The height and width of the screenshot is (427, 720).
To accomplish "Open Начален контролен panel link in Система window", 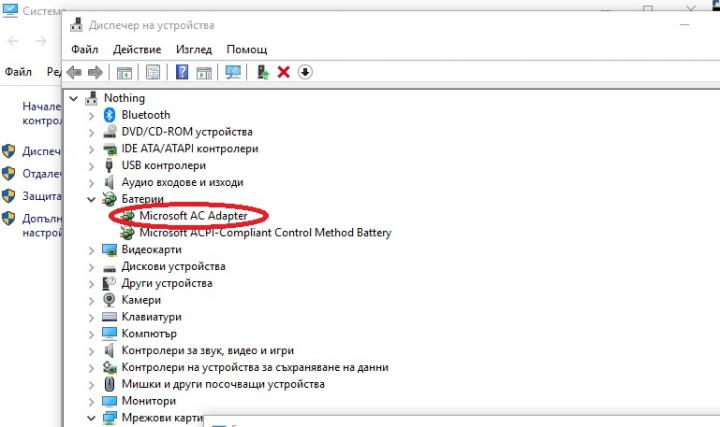I will point(41,113).
